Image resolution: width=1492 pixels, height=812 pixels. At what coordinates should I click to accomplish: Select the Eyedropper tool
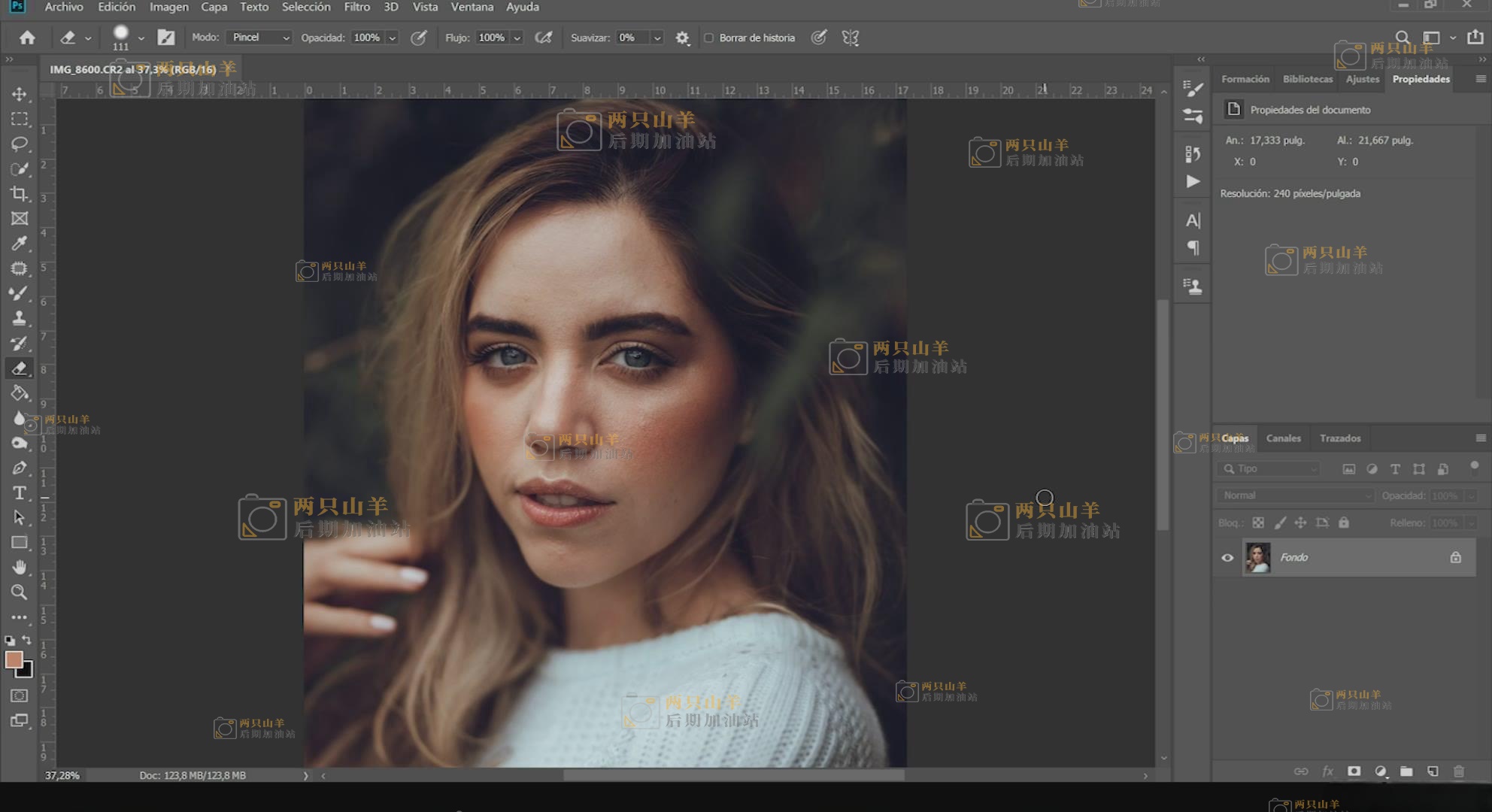[20, 244]
